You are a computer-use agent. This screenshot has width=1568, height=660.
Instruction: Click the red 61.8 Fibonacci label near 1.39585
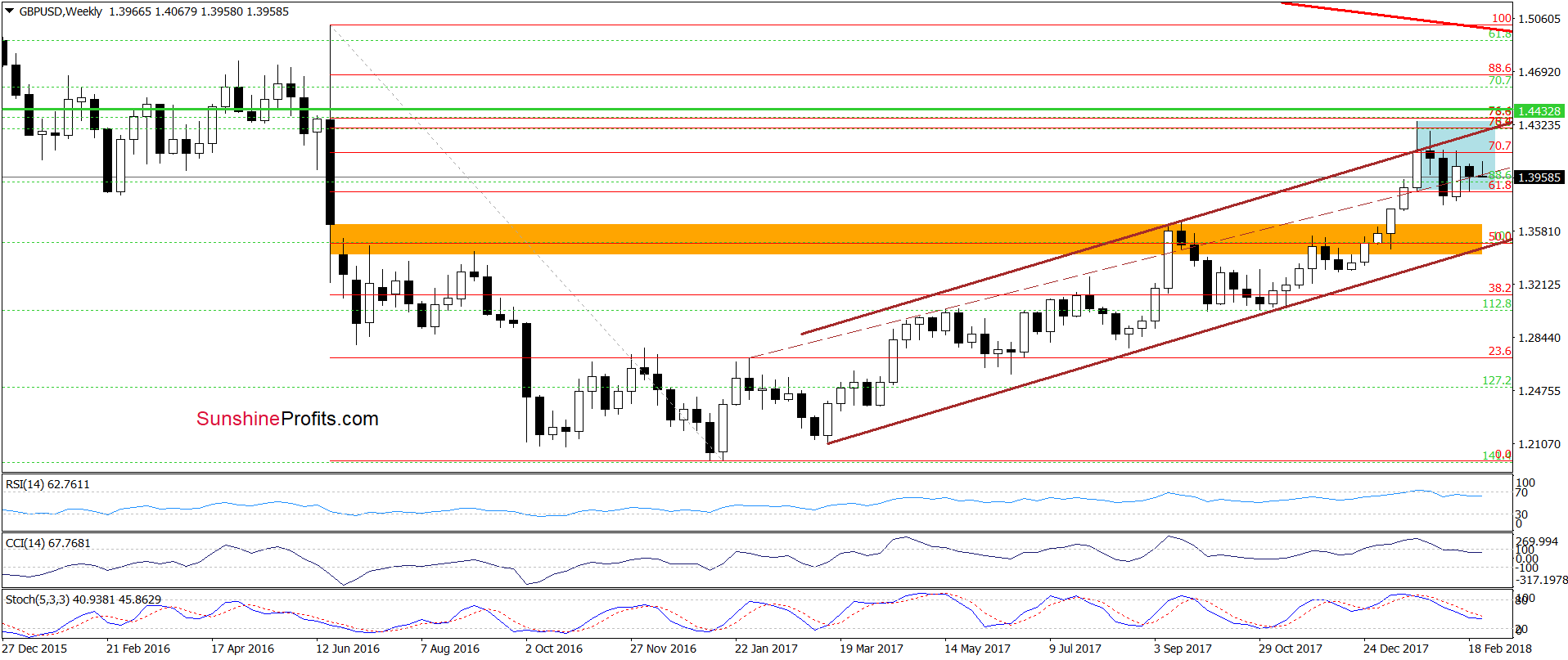pyautogui.click(x=1500, y=186)
